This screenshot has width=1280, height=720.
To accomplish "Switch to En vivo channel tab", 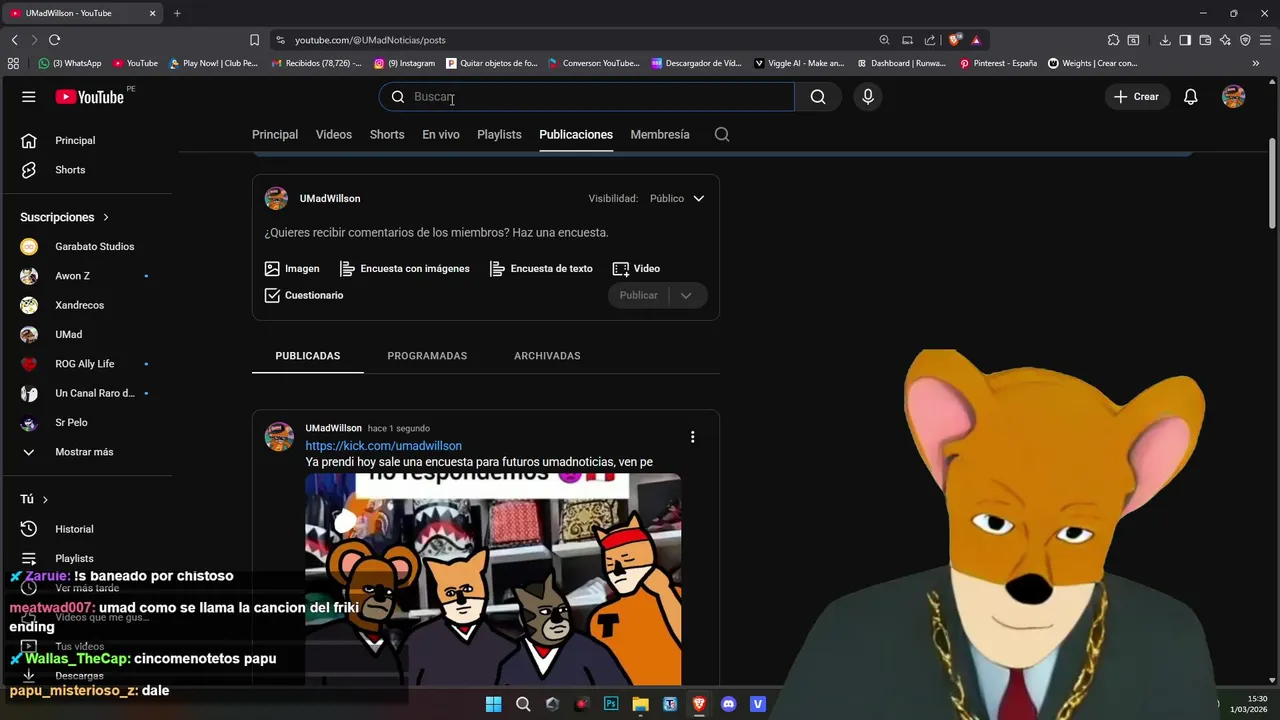I will pos(441,134).
